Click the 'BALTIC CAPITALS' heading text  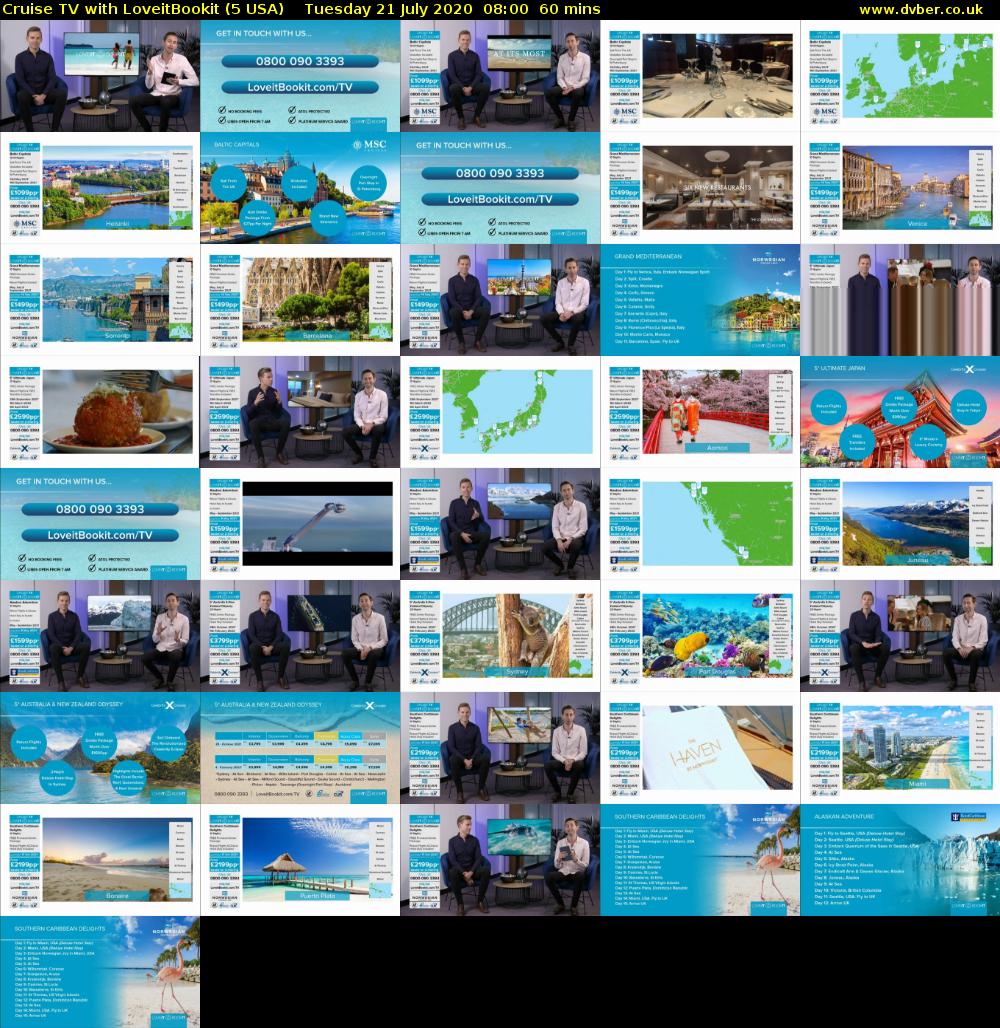tap(237, 144)
